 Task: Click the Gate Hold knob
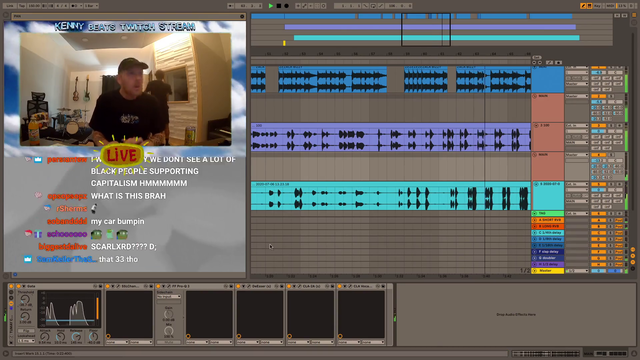pyautogui.click(x=60, y=337)
